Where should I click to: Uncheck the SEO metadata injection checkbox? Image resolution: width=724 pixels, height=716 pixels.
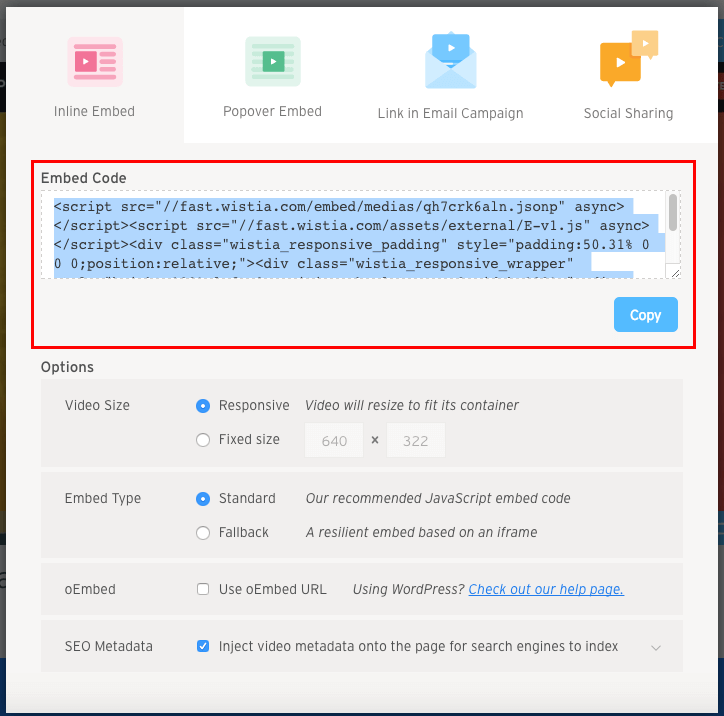pyautogui.click(x=203, y=647)
